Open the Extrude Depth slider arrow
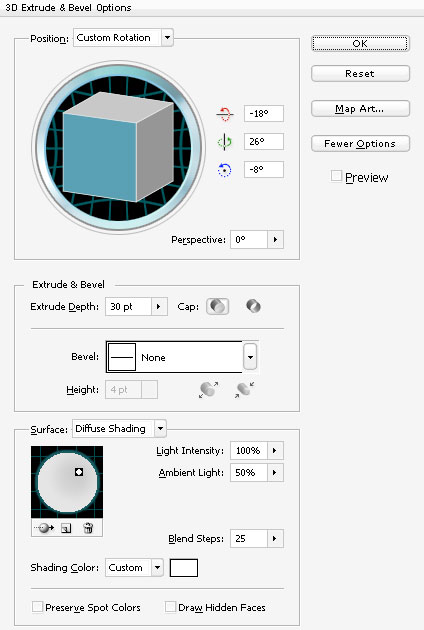424x630 pixels. pyautogui.click(x=159, y=307)
